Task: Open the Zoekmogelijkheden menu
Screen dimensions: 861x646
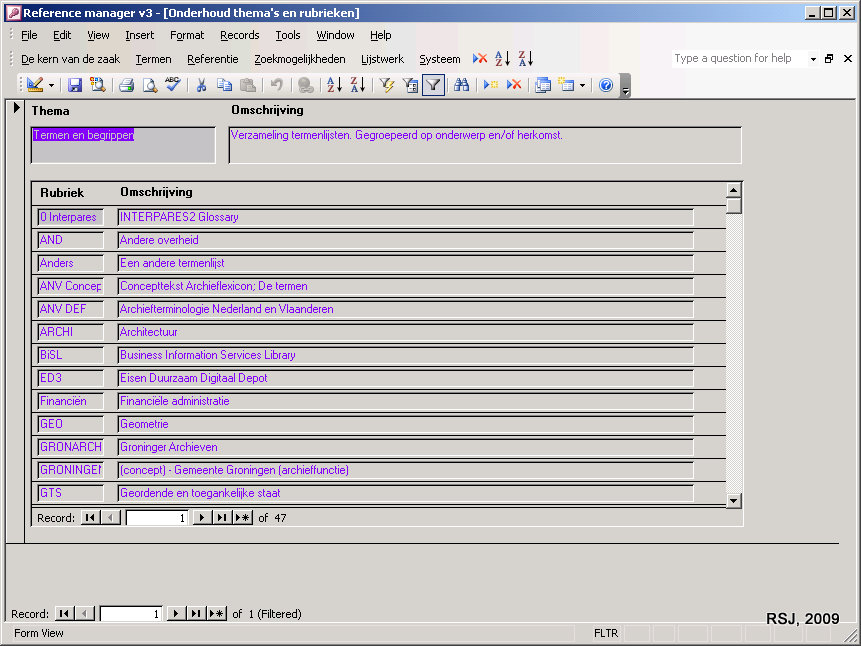Action: click(x=299, y=59)
